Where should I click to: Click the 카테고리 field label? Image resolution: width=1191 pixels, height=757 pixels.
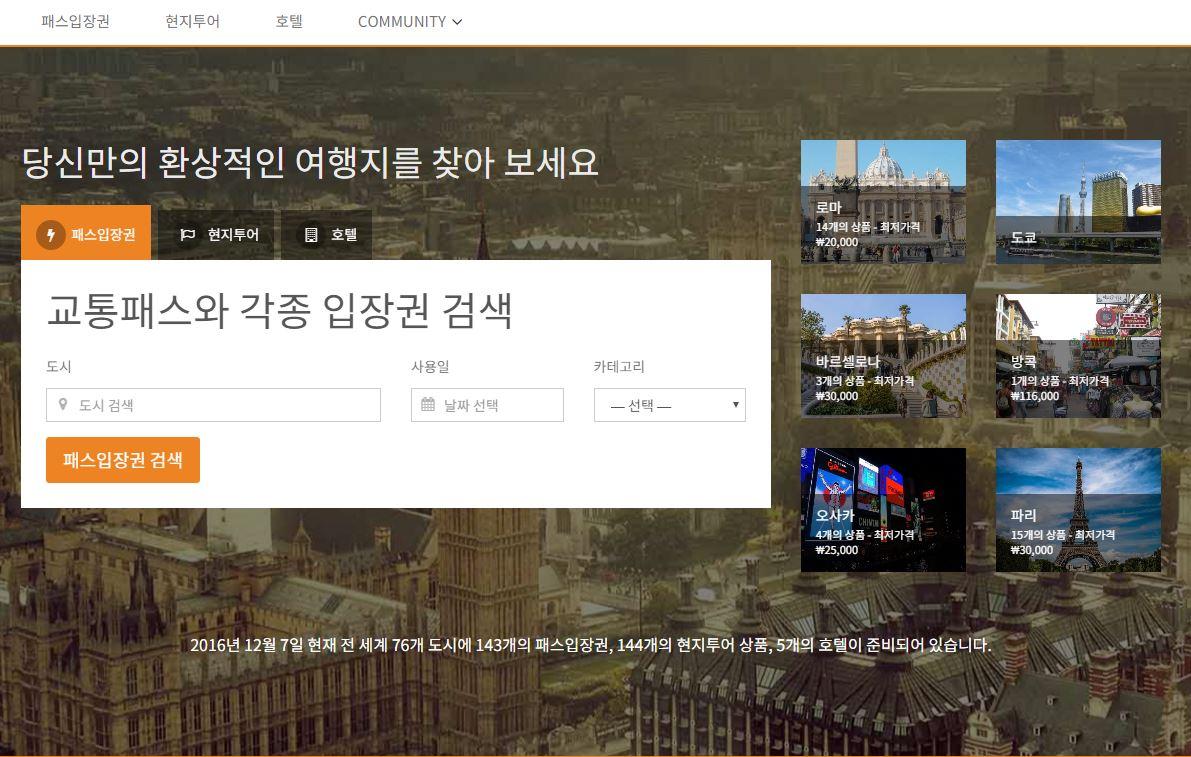(x=619, y=366)
